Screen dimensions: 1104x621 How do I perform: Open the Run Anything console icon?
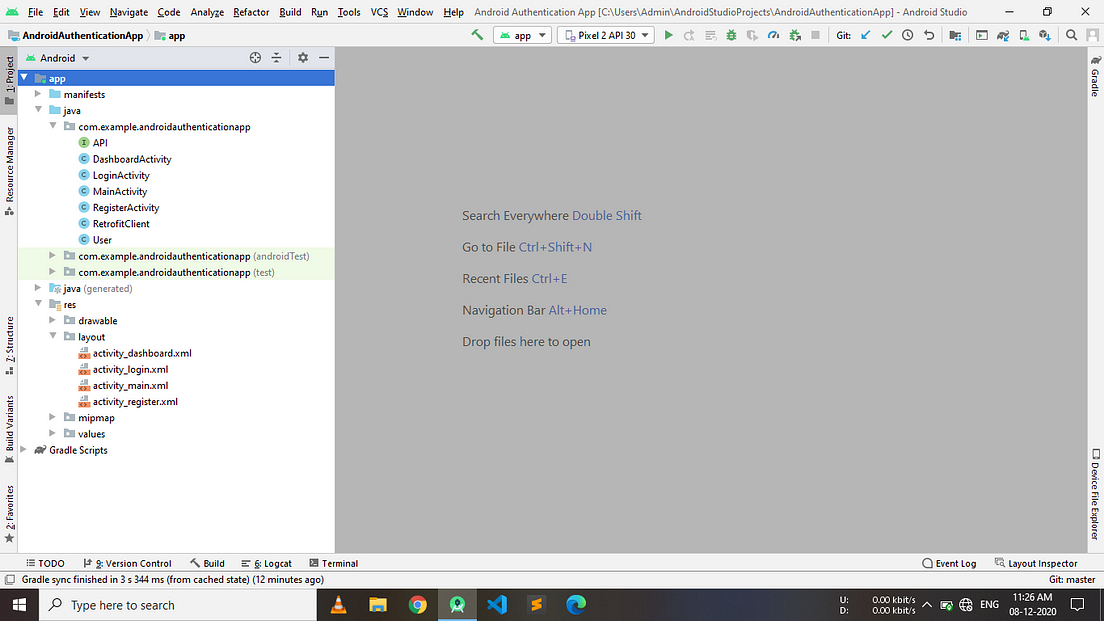981,35
